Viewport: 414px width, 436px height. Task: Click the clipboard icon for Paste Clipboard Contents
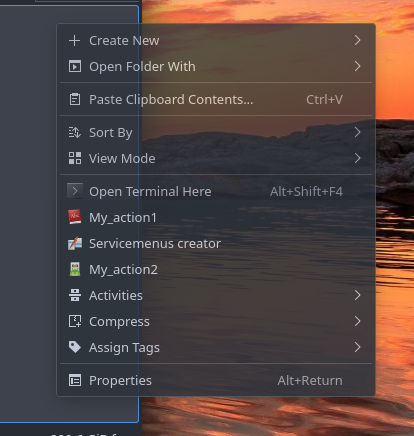(x=75, y=99)
